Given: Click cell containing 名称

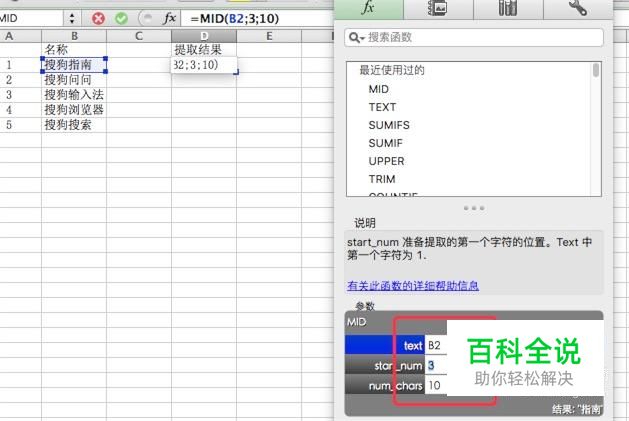Looking at the screenshot, I should pos(74,50).
